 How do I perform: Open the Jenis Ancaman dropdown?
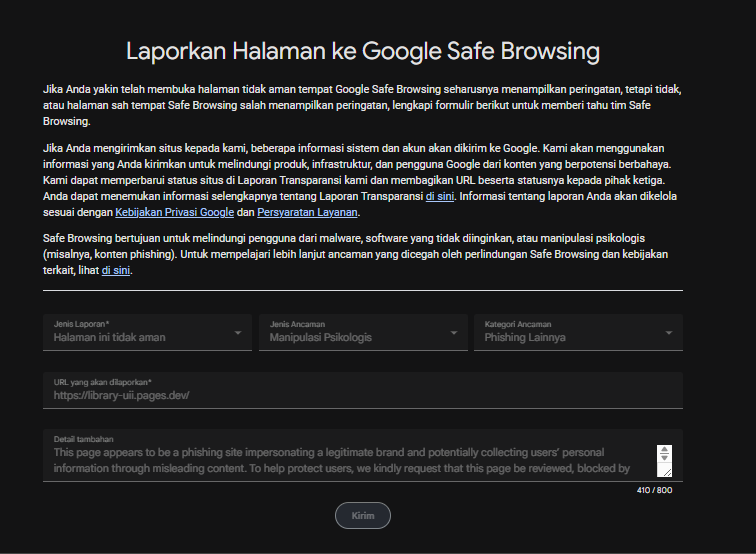point(363,332)
